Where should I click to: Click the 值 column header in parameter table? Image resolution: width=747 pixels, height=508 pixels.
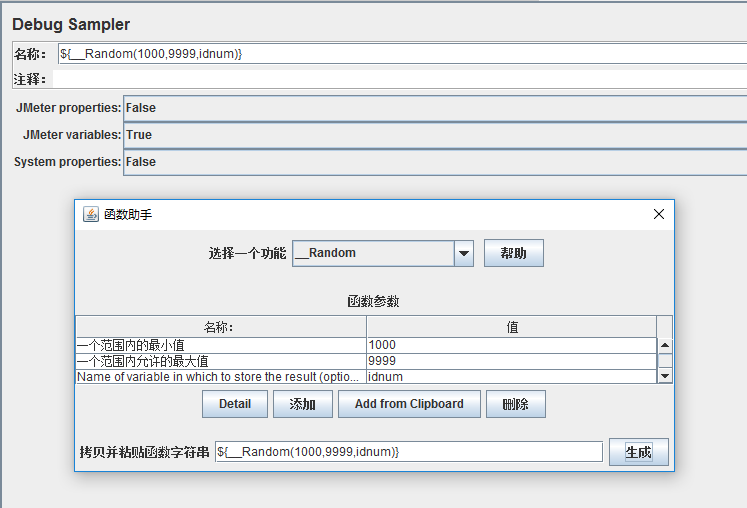[512, 327]
